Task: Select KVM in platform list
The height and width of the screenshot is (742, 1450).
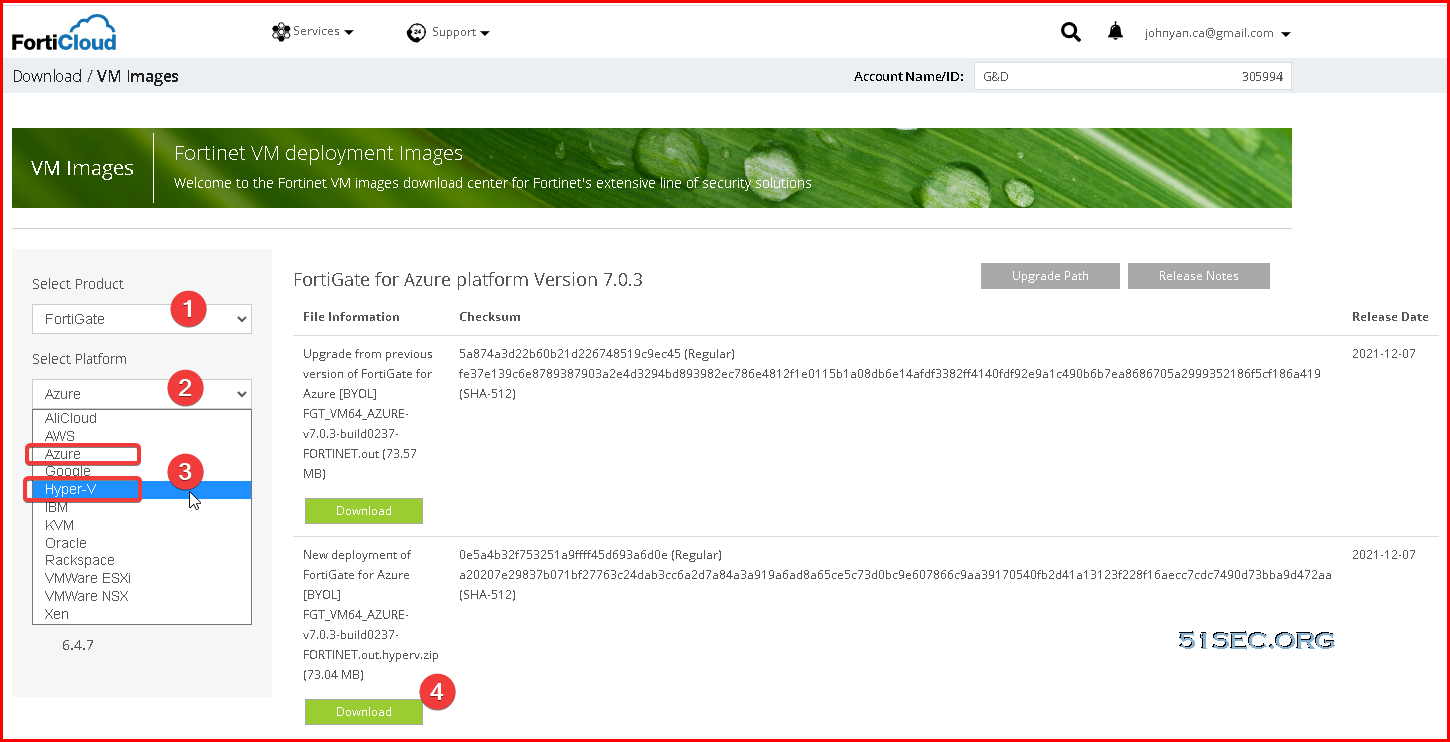Action: point(142,525)
